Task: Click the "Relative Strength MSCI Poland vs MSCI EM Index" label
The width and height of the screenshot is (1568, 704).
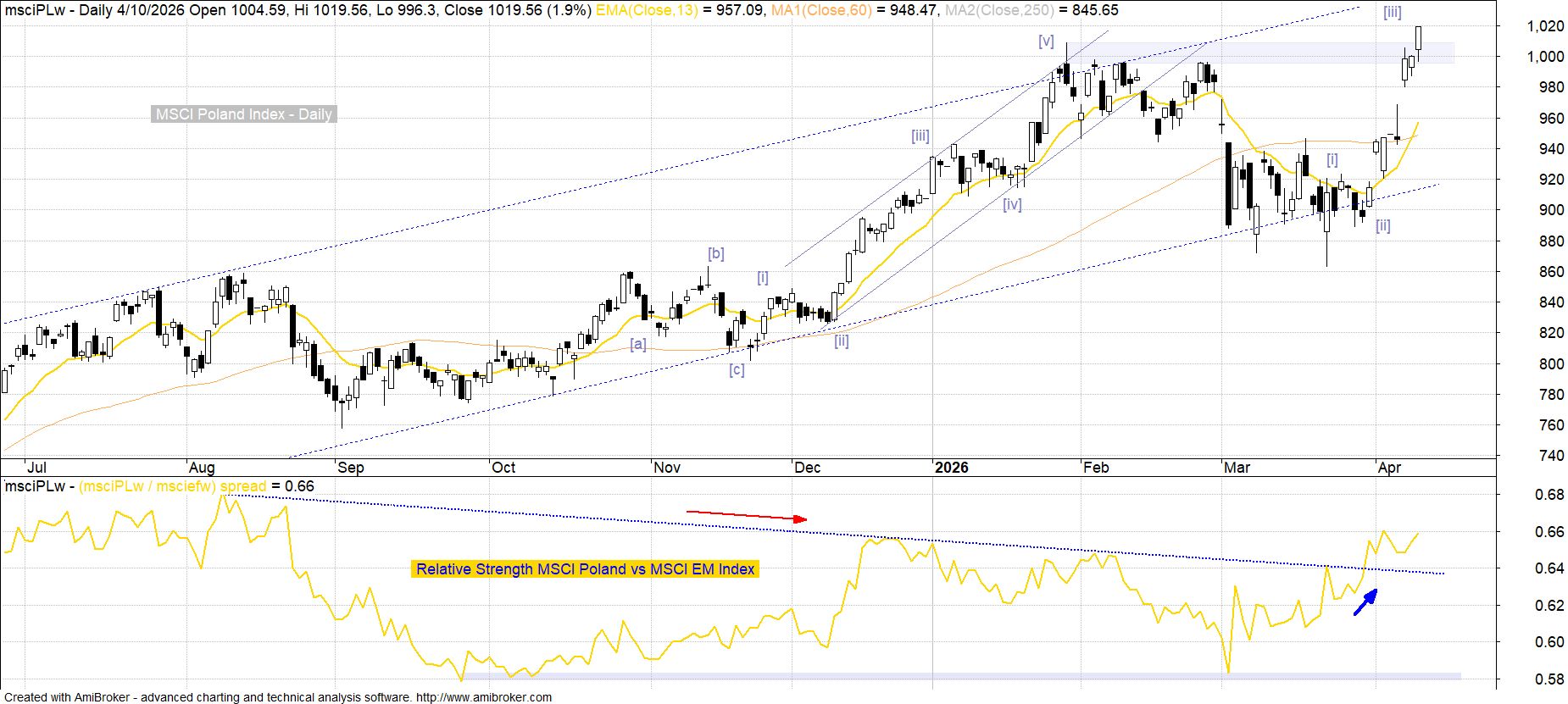Action: click(x=585, y=569)
